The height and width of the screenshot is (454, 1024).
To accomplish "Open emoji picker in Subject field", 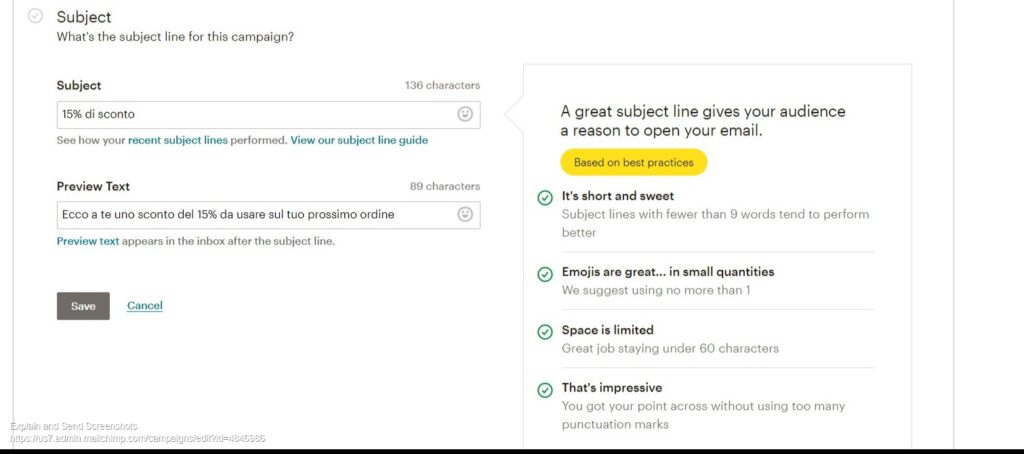I will [465, 114].
